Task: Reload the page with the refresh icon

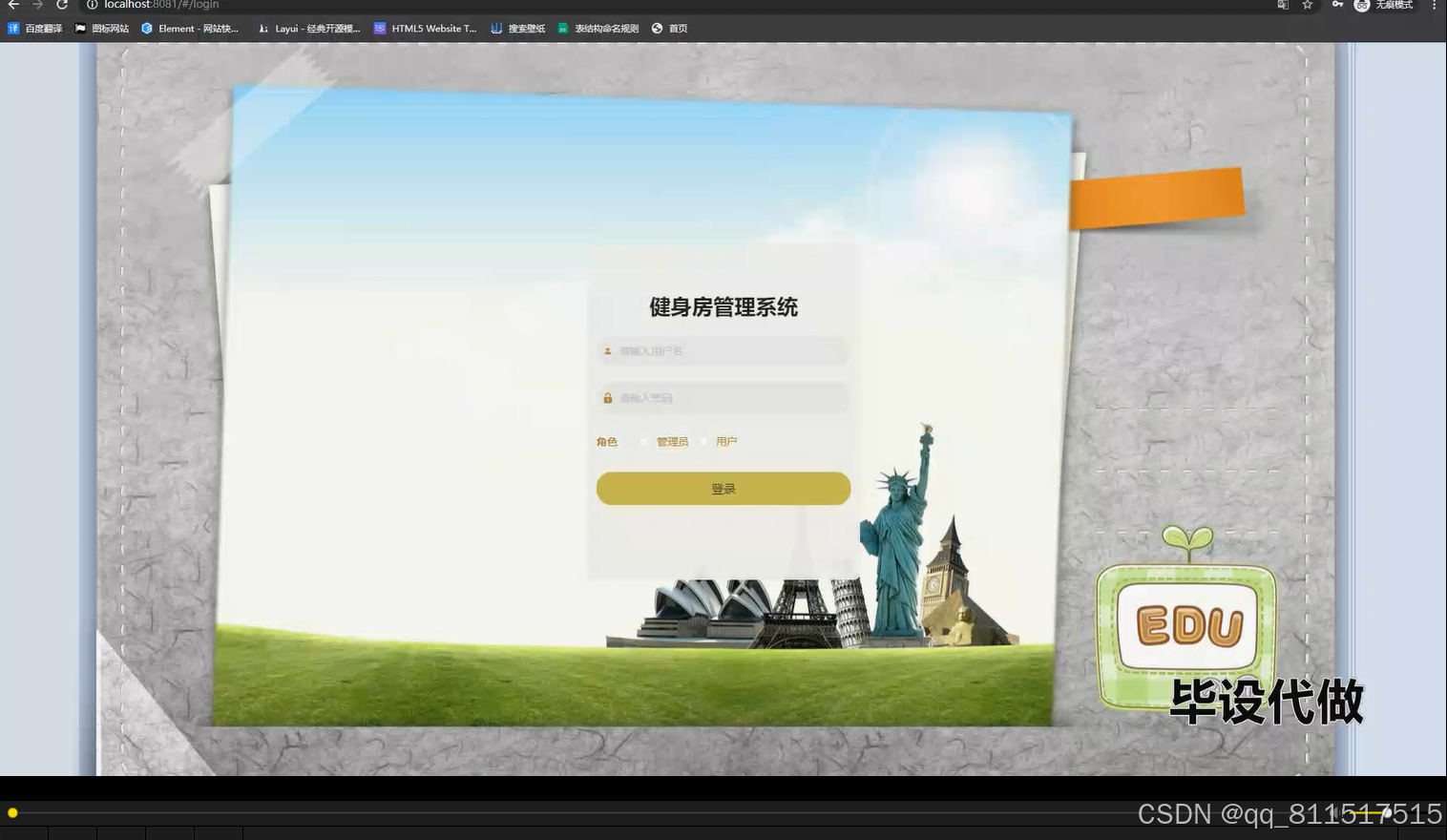Action: click(x=62, y=5)
